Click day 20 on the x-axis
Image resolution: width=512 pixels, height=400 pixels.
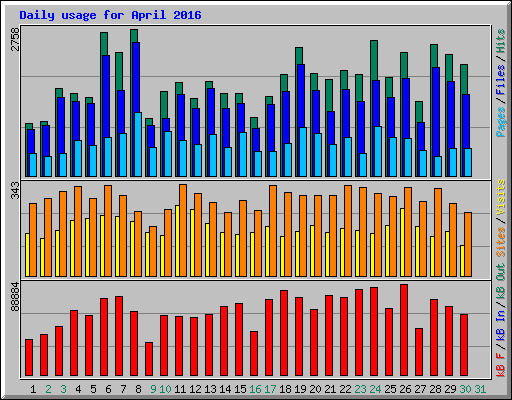(x=315, y=389)
